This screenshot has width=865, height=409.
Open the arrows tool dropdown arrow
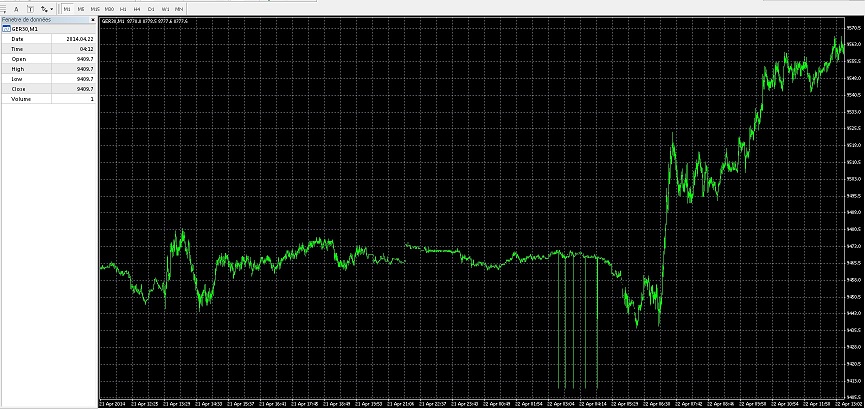point(51,9)
